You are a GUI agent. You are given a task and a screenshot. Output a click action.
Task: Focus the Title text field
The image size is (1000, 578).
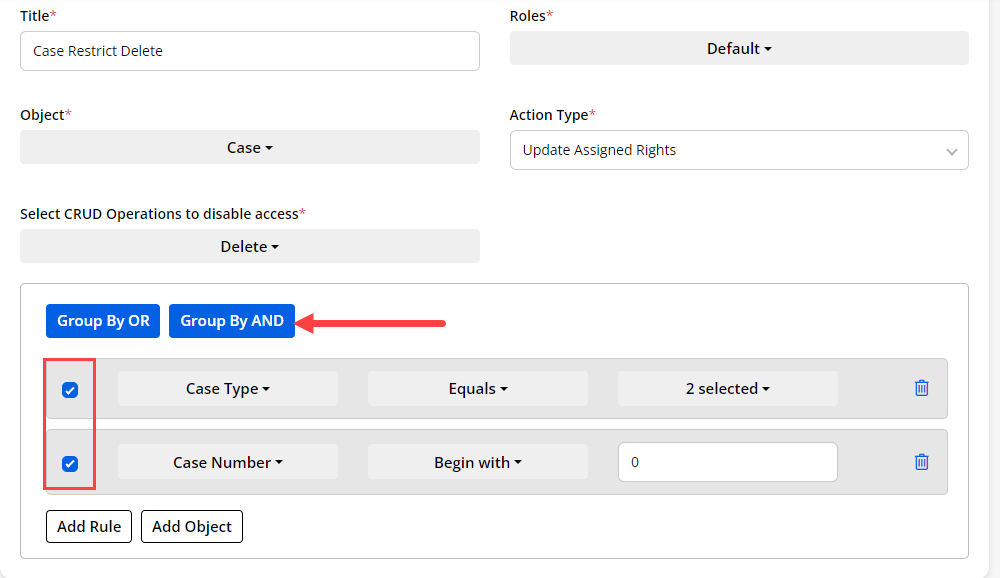click(x=249, y=51)
